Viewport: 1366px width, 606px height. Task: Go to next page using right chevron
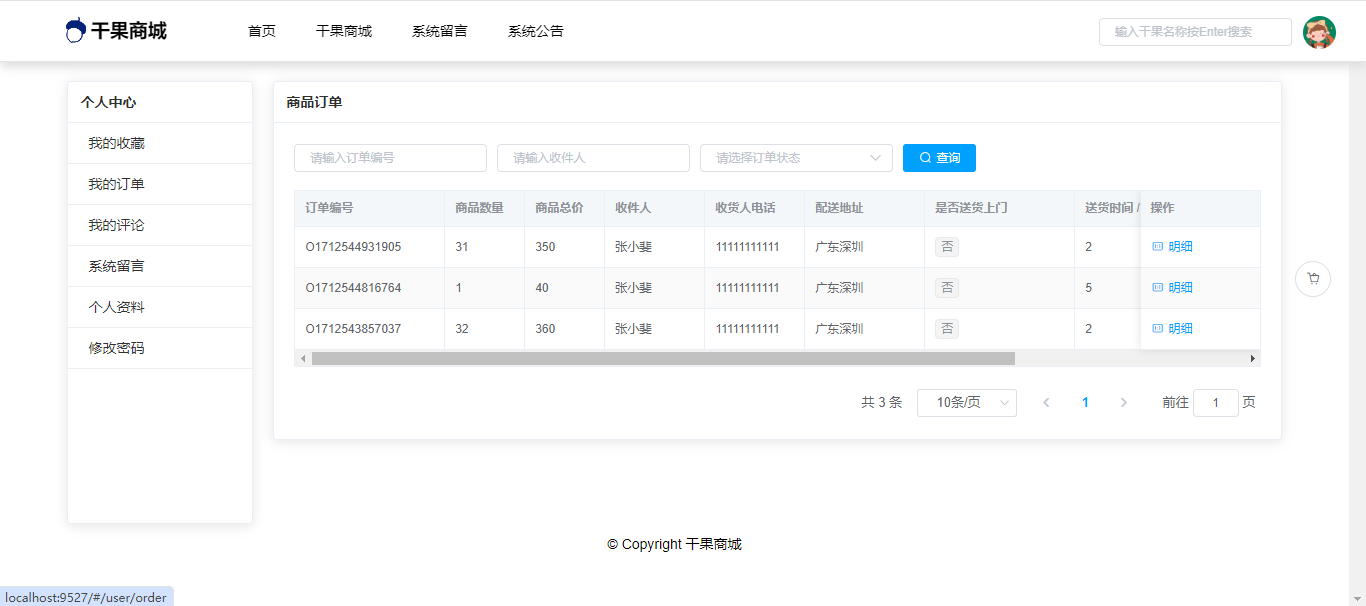pyautogui.click(x=1123, y=403)
